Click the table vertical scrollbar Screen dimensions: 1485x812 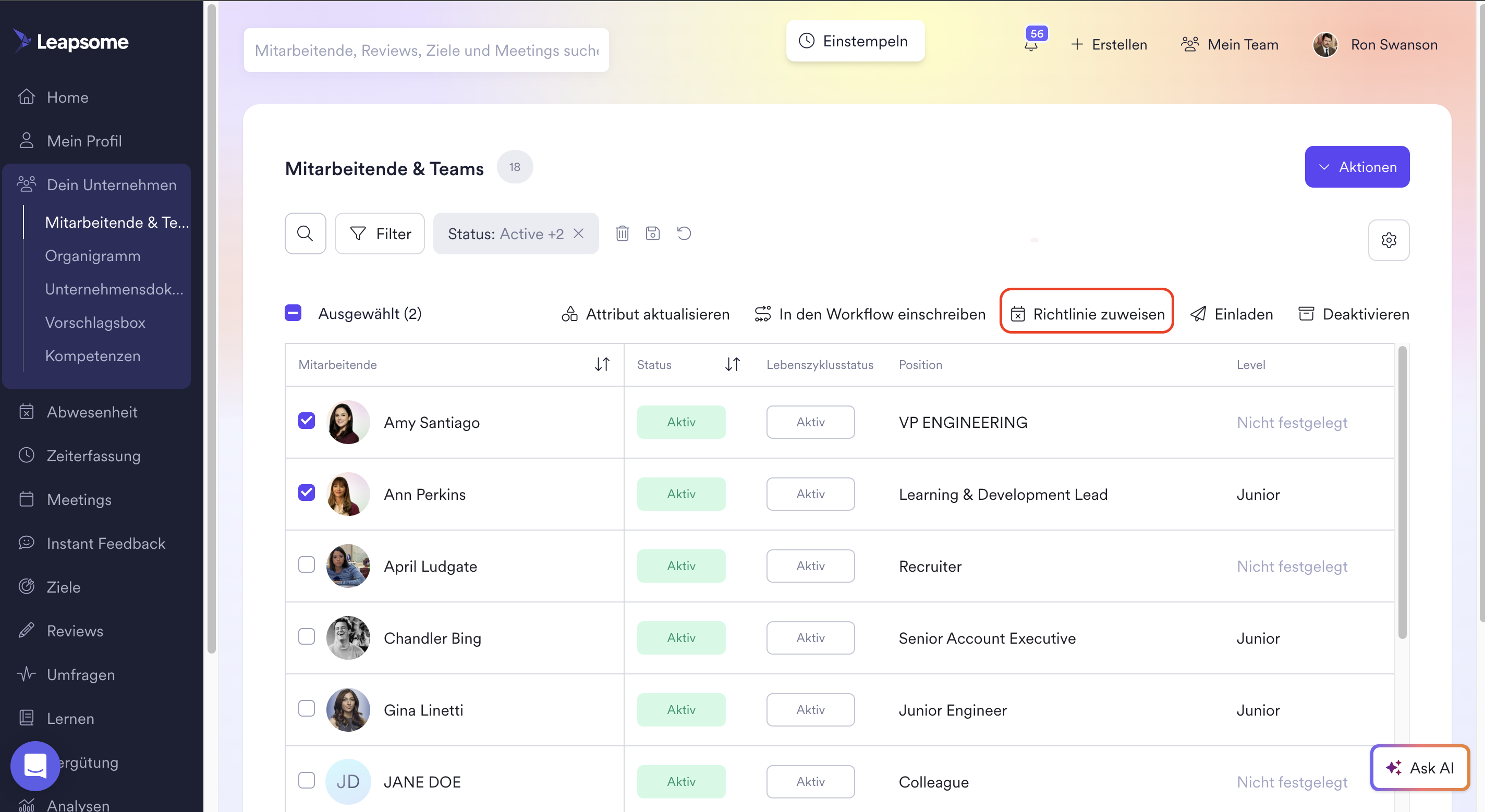(x=1402, y=490)
